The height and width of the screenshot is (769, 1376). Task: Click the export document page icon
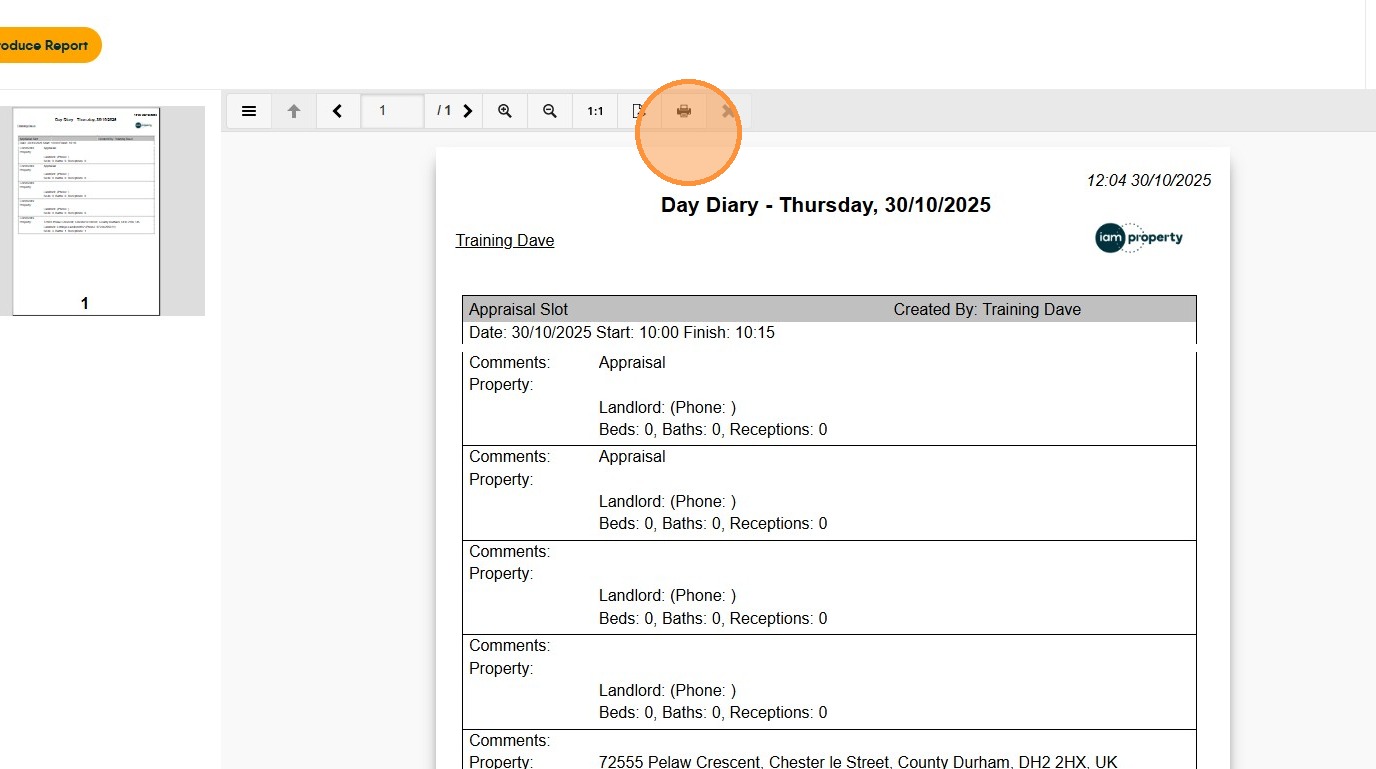(639, 111)
